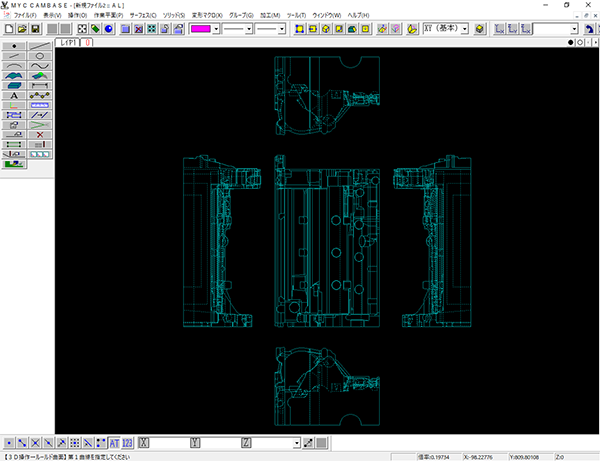Click the right scroll arrow beside the circle indicators
The image size is (600, 461).
click(x=595, y=42)
